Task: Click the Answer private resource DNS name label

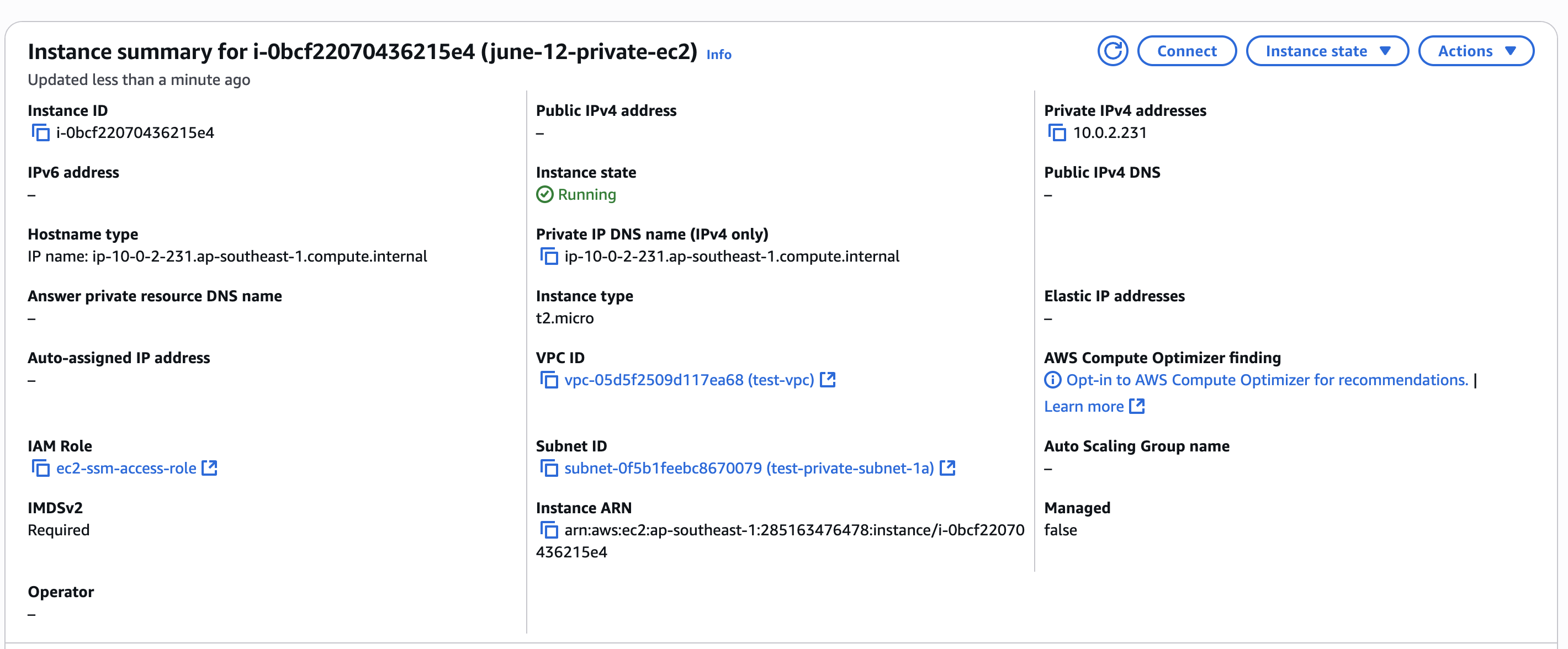Action: pos(155,296)
